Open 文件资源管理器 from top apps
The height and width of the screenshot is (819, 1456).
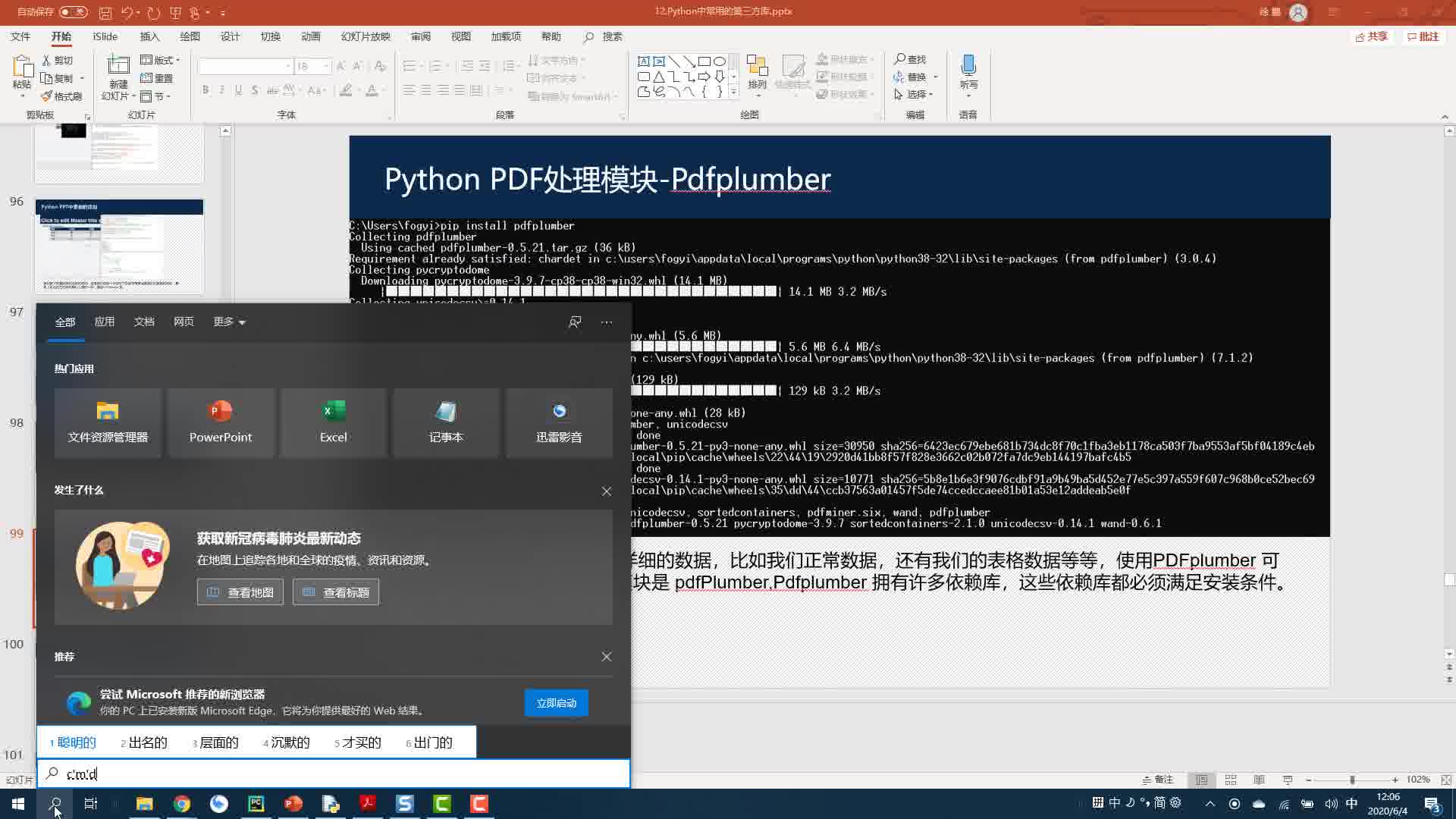(108, 422)
